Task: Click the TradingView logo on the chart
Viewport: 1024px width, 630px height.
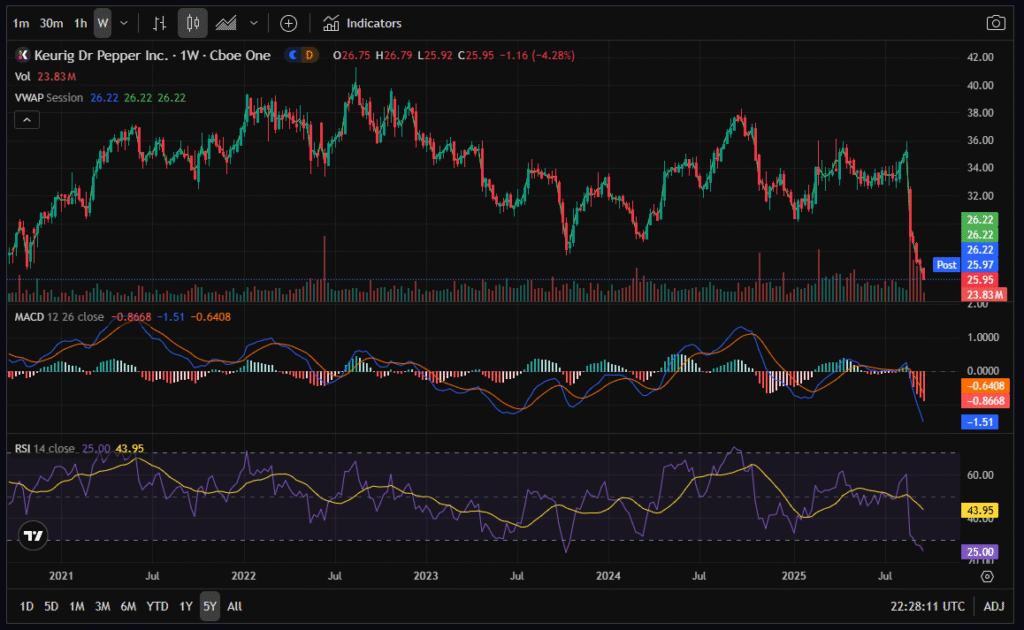Action: (34, 535)
